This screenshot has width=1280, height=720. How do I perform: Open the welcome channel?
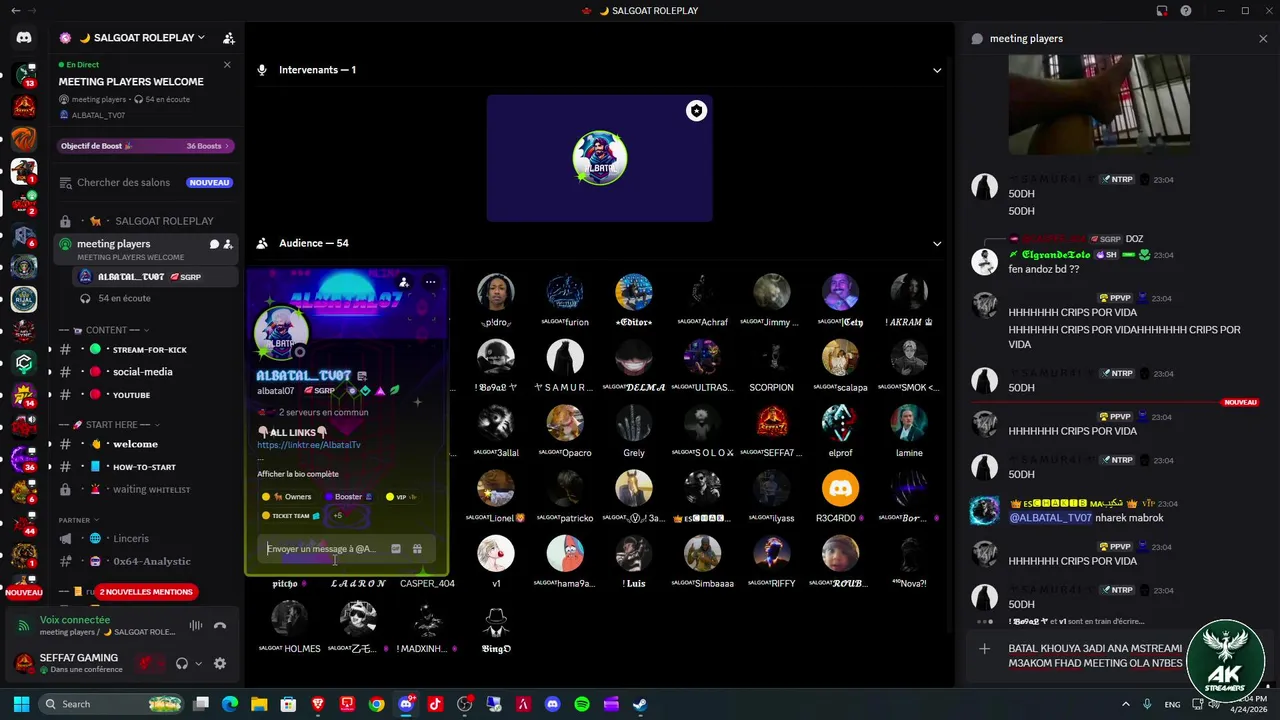click(x=146, y=444)
